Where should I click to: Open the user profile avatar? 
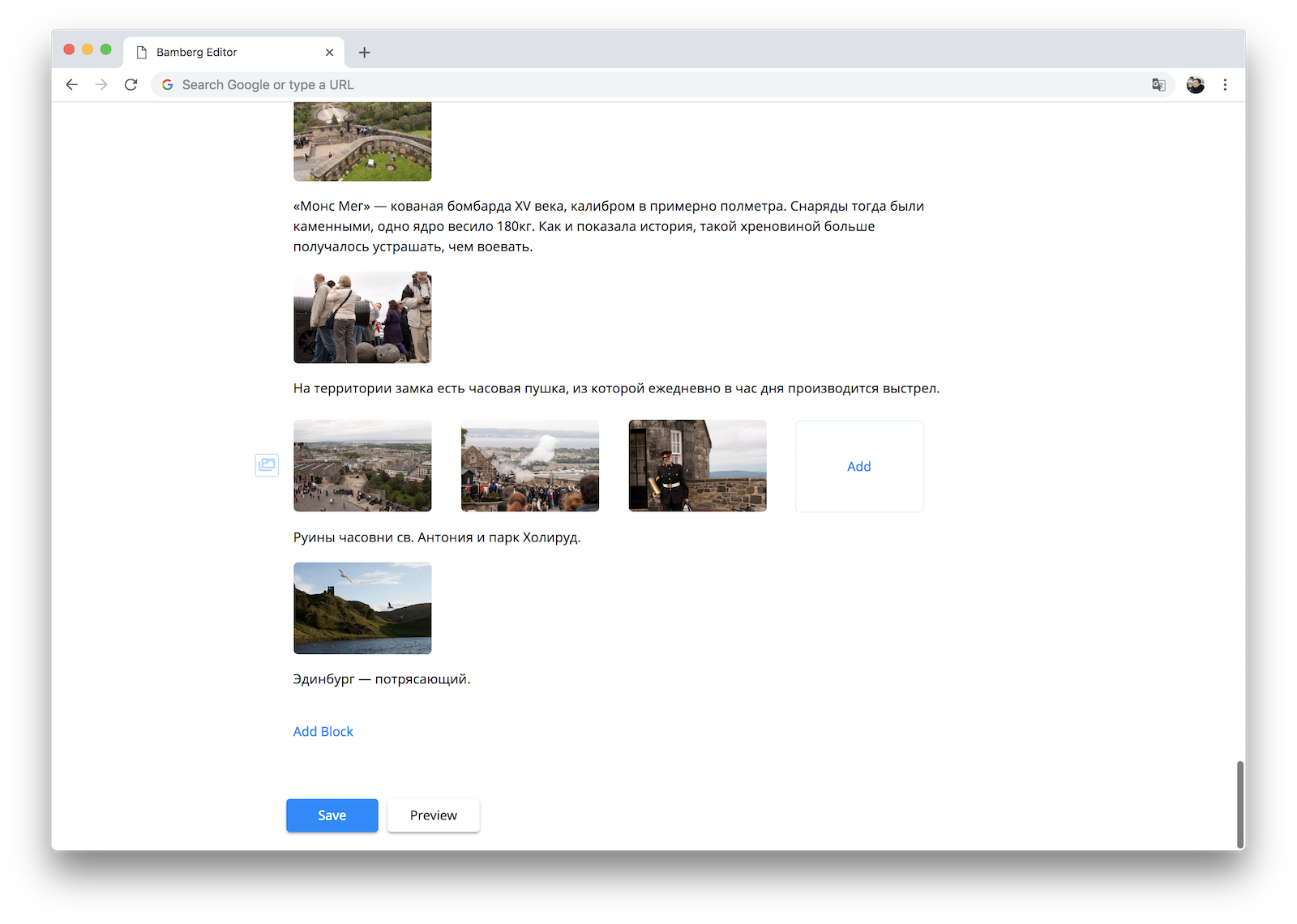(x=1195, y=84)
